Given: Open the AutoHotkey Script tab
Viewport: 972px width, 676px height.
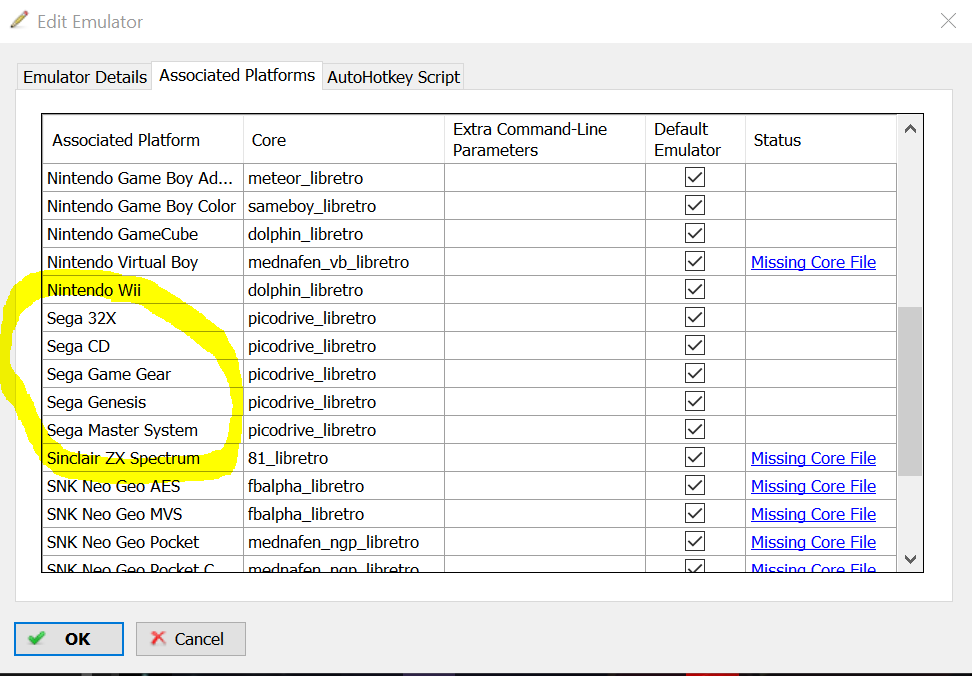Looking at the screenshot, I should coord(393,77).
